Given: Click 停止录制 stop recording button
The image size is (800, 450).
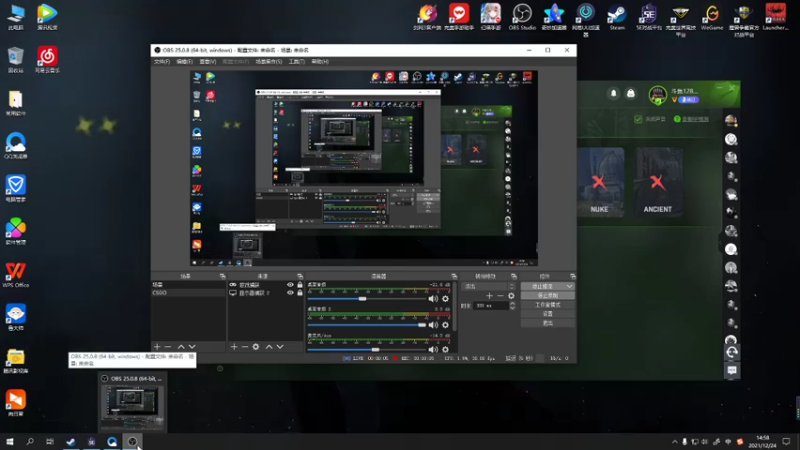Looking at the screenshot, I should point(547,295).
